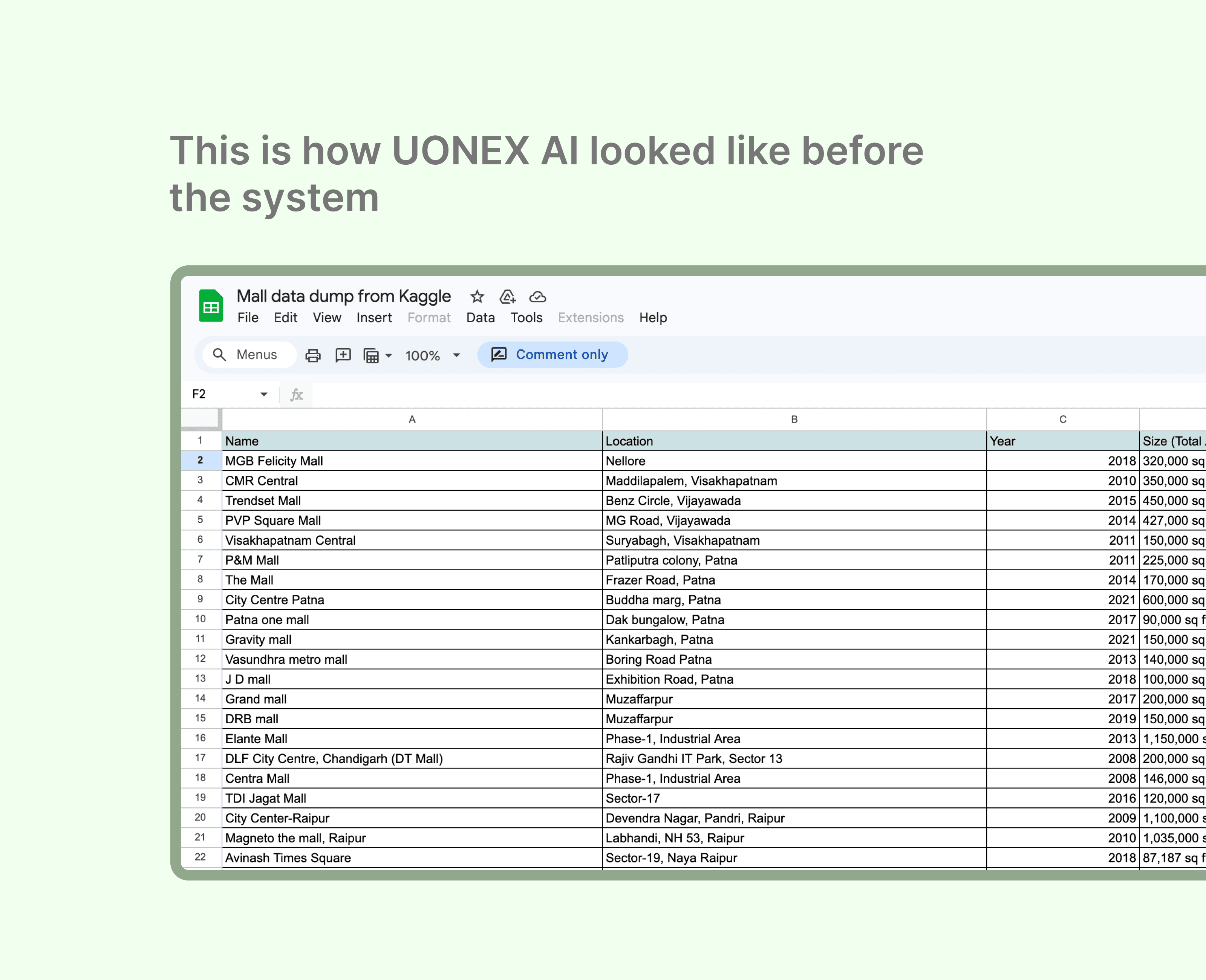This screenshot has width=1206, height=980.
Task: Click the print icon in toolbar
Action: [313, 355]
